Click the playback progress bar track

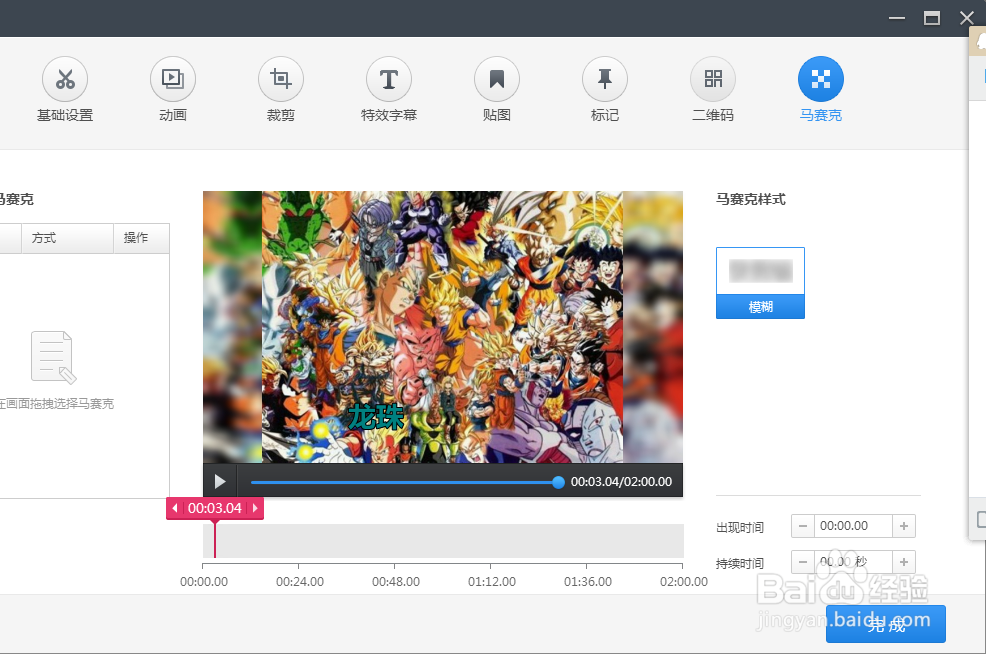tap(402, 482)
